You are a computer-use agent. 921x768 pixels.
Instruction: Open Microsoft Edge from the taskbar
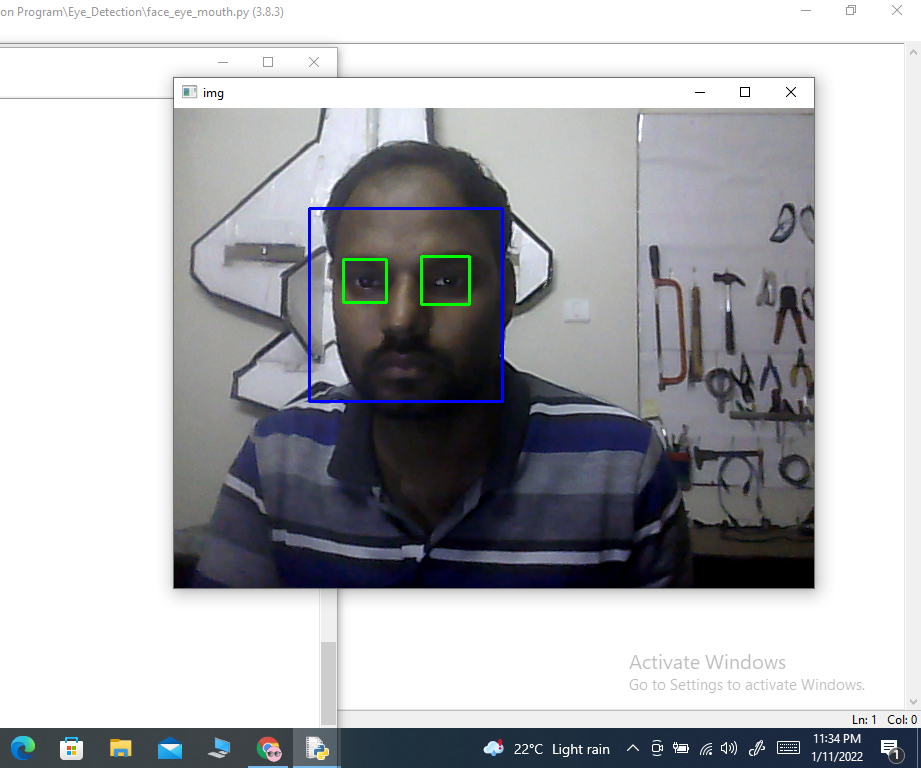click(x=22, y=747)
